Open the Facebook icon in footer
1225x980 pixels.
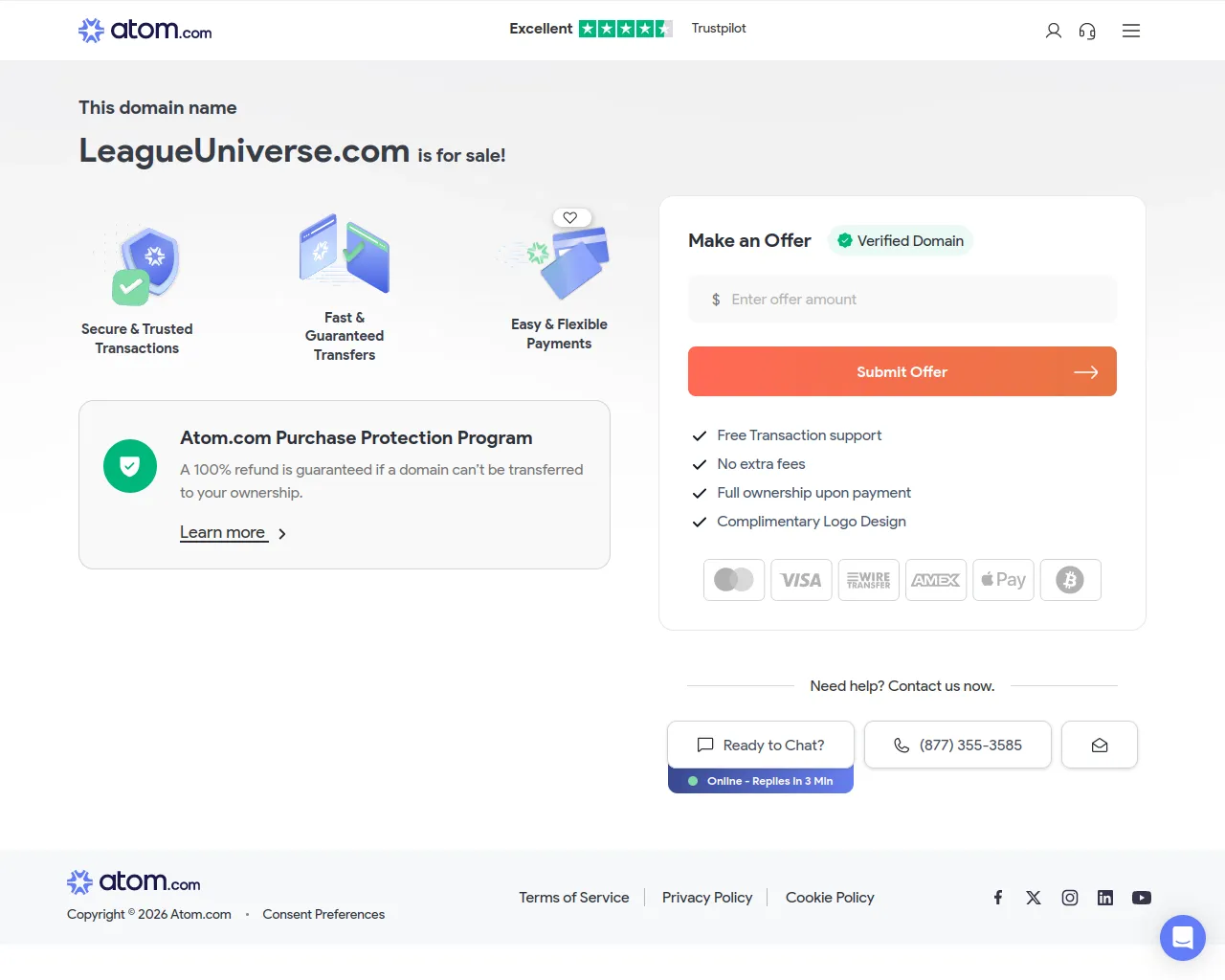point(997,898)
